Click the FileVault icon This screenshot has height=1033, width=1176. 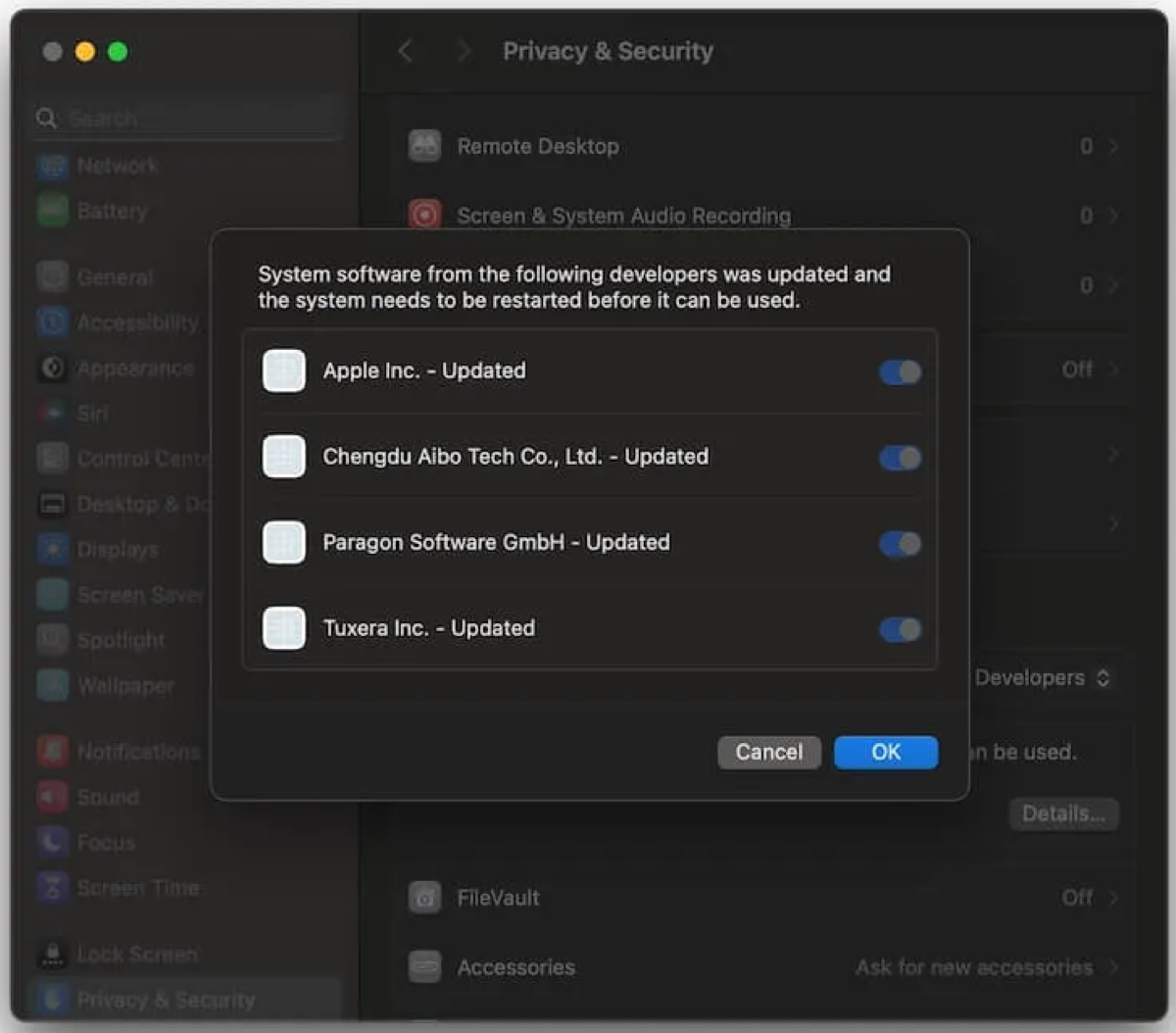pos(424,897)
